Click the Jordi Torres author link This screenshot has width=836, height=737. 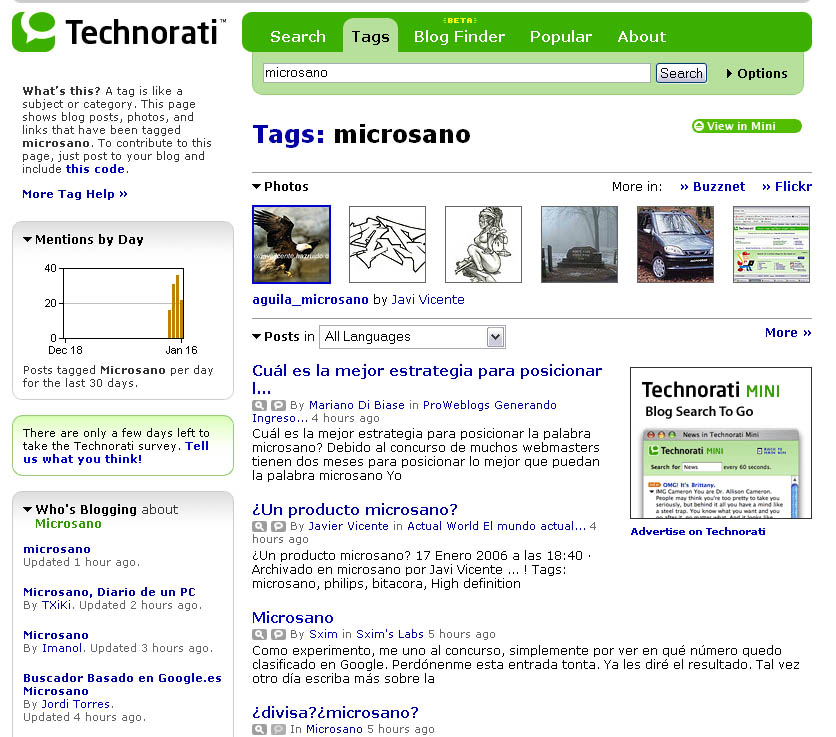tap(76, 704)
